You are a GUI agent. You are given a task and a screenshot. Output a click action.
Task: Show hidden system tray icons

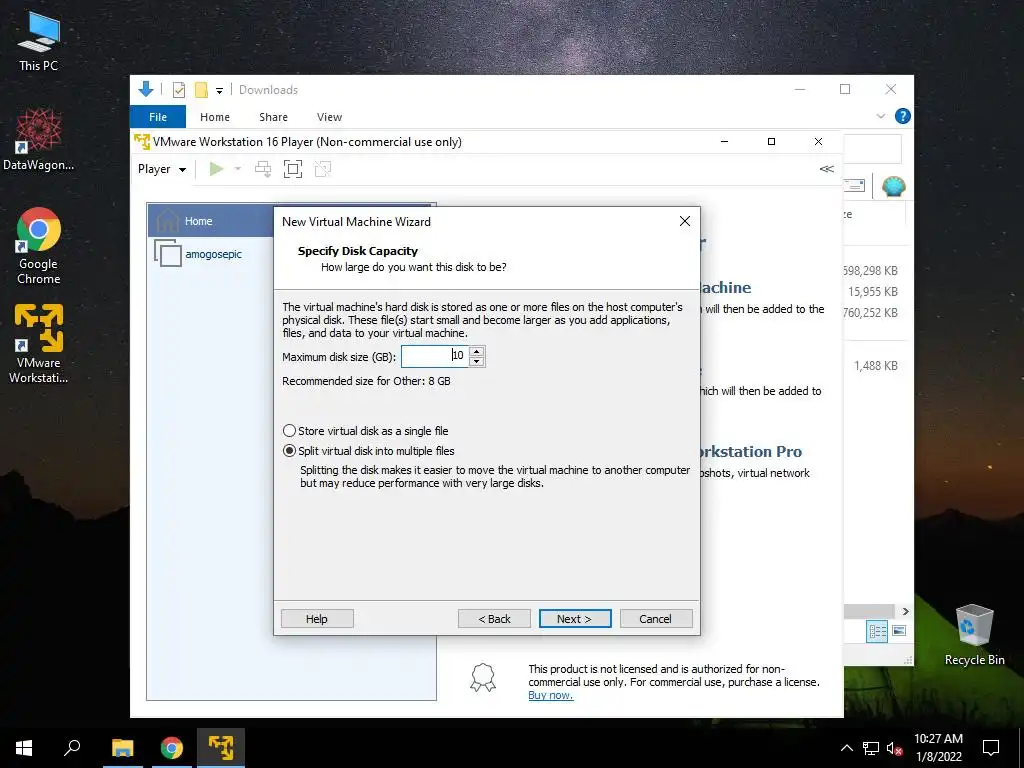point(846,748)
